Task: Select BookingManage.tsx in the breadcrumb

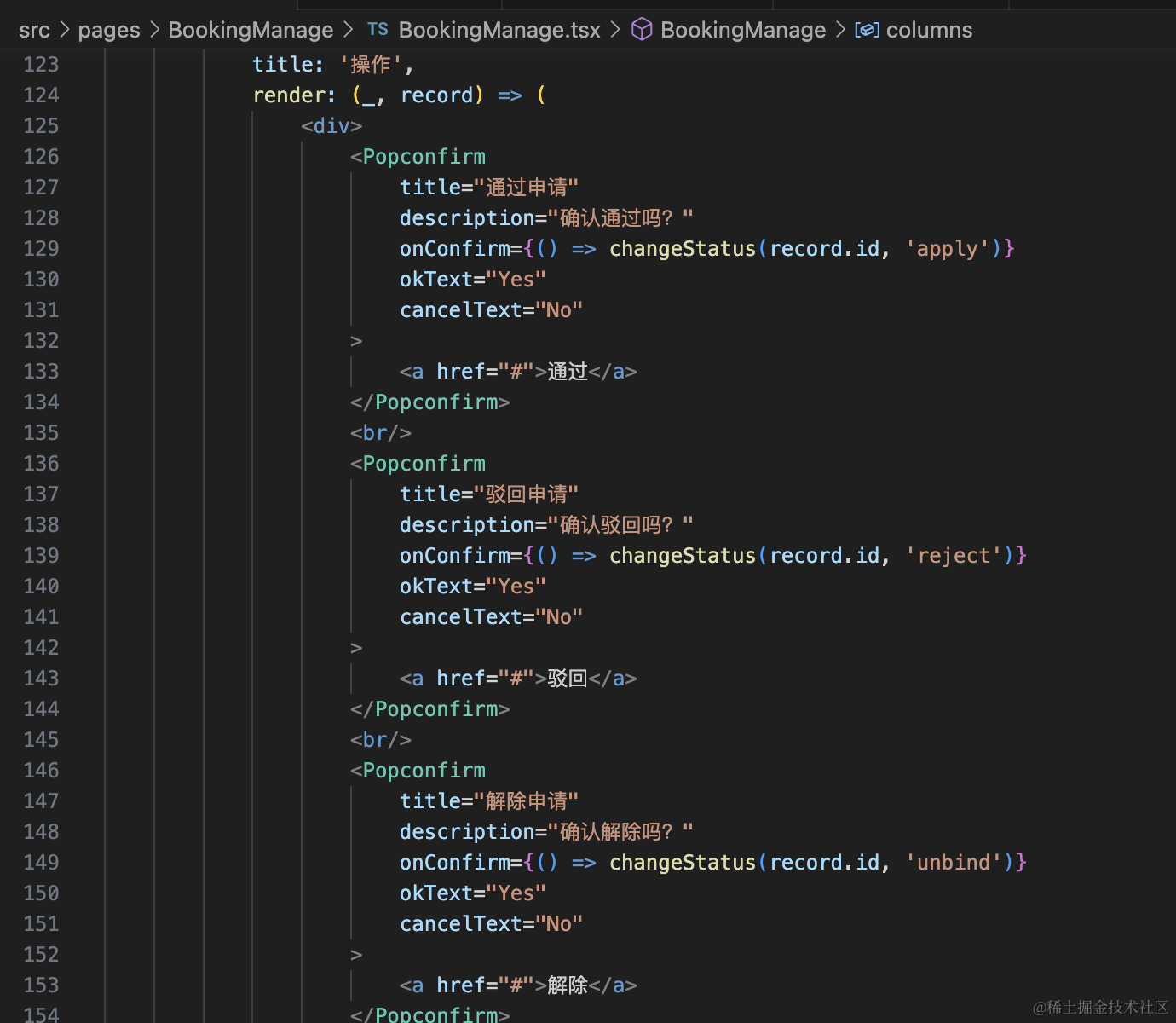Action: (499, 31)
